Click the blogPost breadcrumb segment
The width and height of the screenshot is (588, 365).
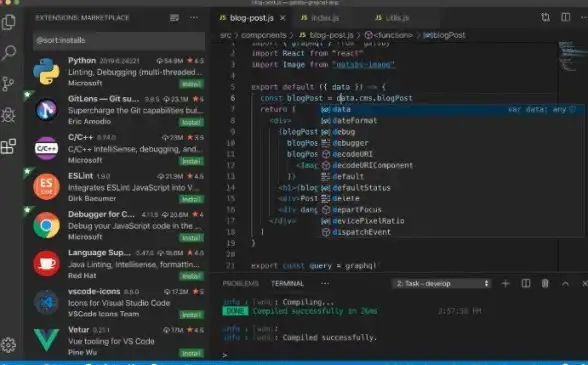click(444, 35)
